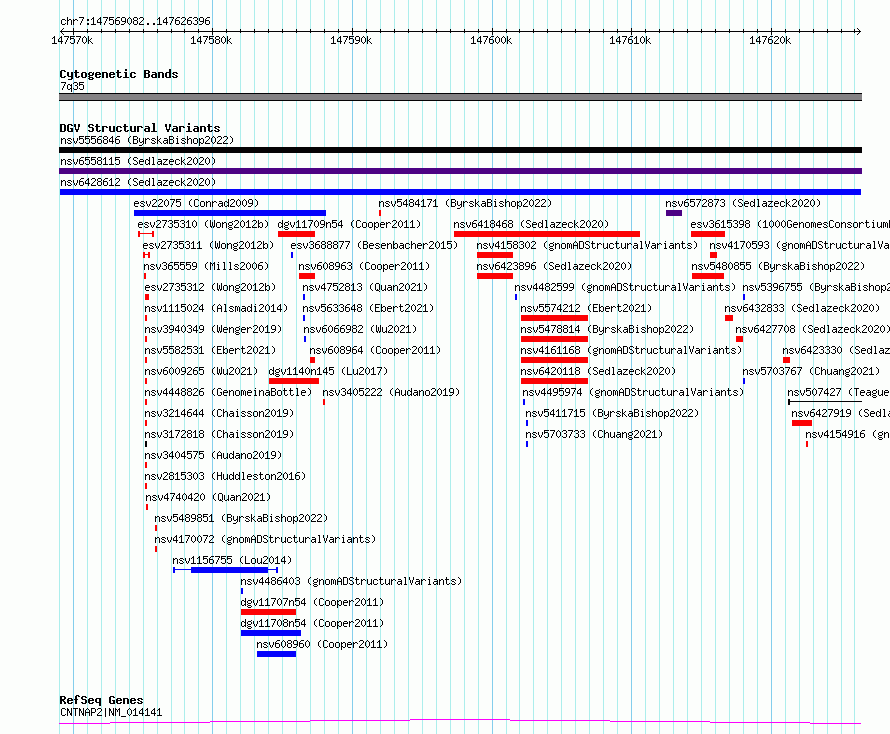The width and height of the screenshot is (890, 734).
Task: Click the DGV Structural Variants track title
Action: point(140,128)
